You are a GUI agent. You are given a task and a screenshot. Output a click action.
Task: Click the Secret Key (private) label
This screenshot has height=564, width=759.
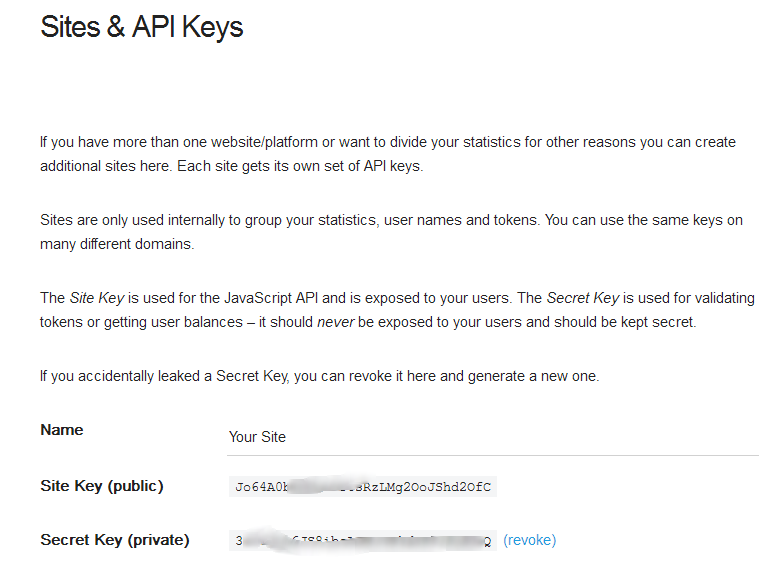tap(115, 540)
